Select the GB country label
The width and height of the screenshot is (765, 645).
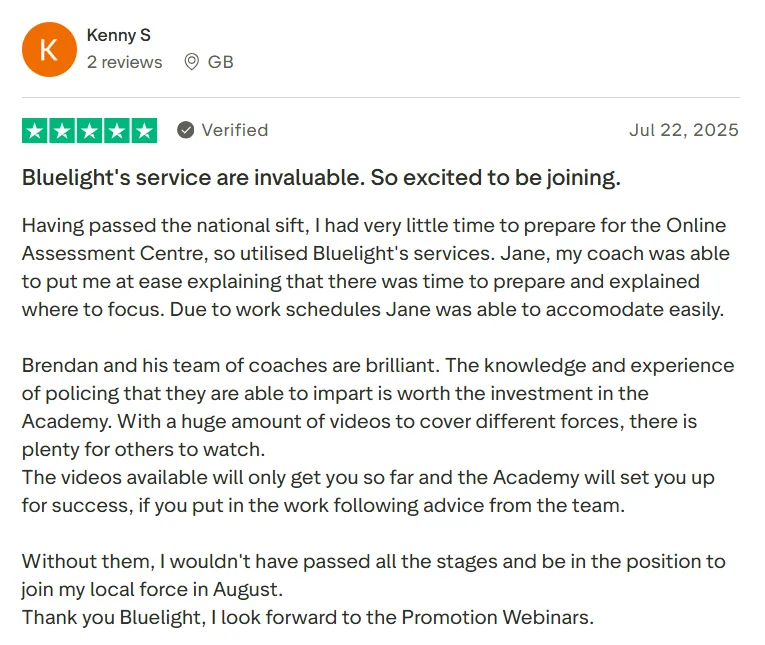click(221, 62)
